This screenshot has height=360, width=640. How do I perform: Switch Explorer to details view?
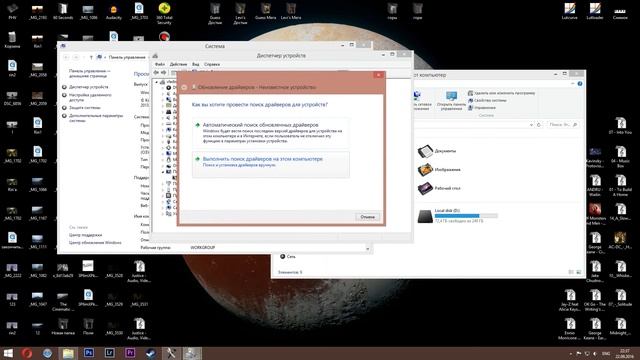point(571,272)
